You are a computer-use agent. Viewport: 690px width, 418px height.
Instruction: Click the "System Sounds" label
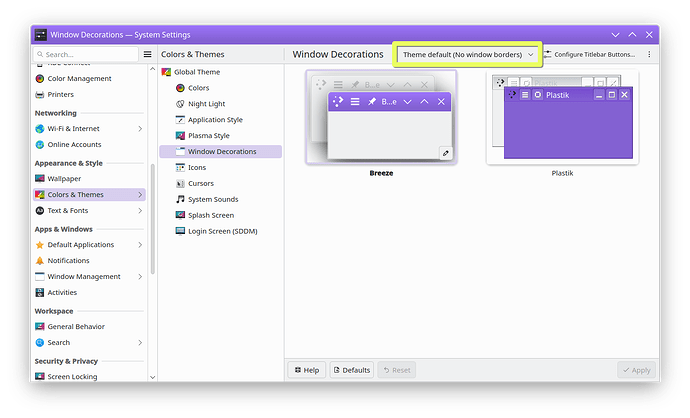[x=213, y=199]
